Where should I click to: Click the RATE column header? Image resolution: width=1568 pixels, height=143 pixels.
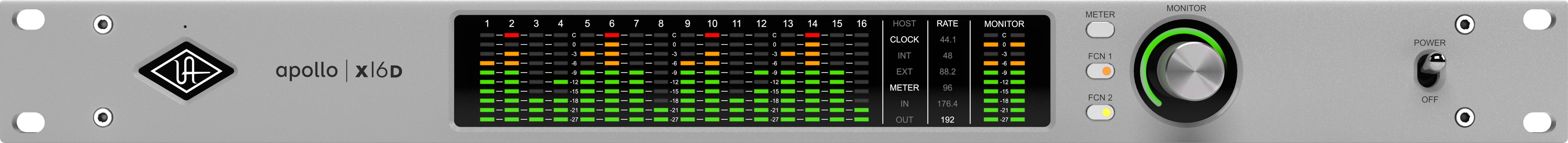947,24
